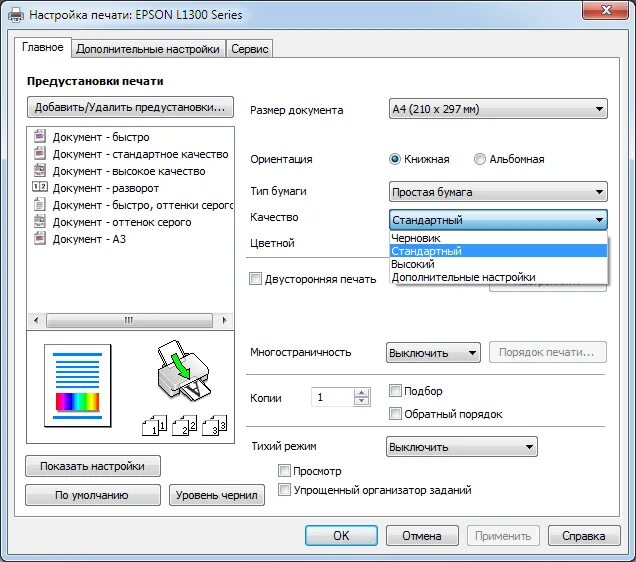The image size is (636, 562).
Task: Open Справка help button
Action: click(584, 536)
